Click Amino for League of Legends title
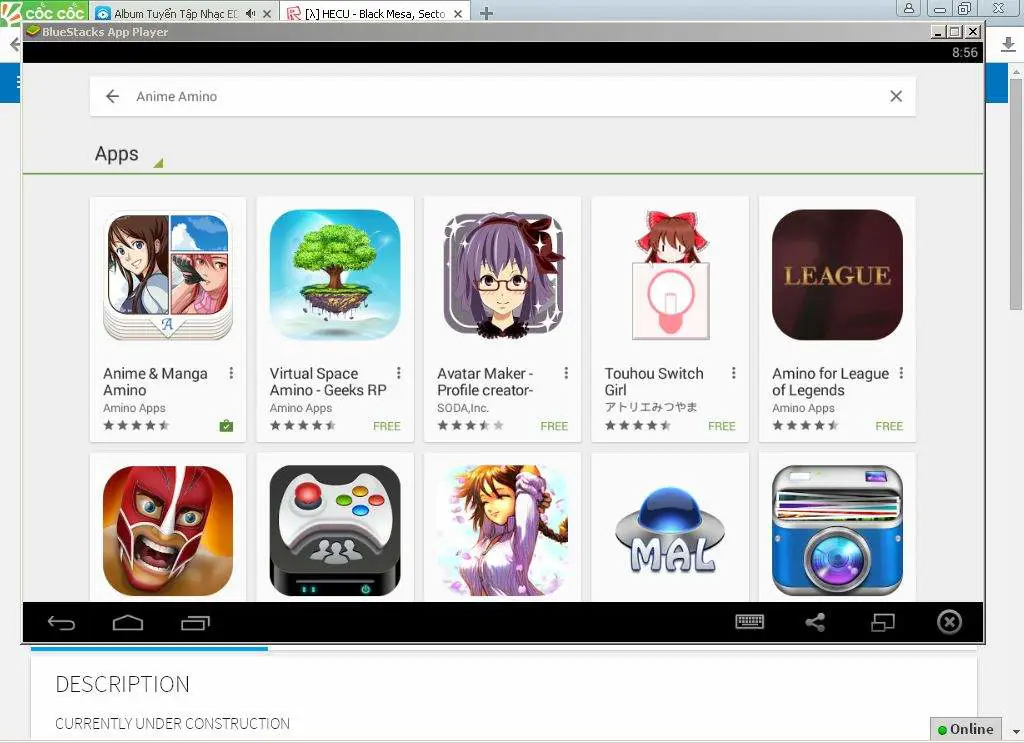Image resolution: width=1024 pixels, height=743 pixels. point(830,381)
